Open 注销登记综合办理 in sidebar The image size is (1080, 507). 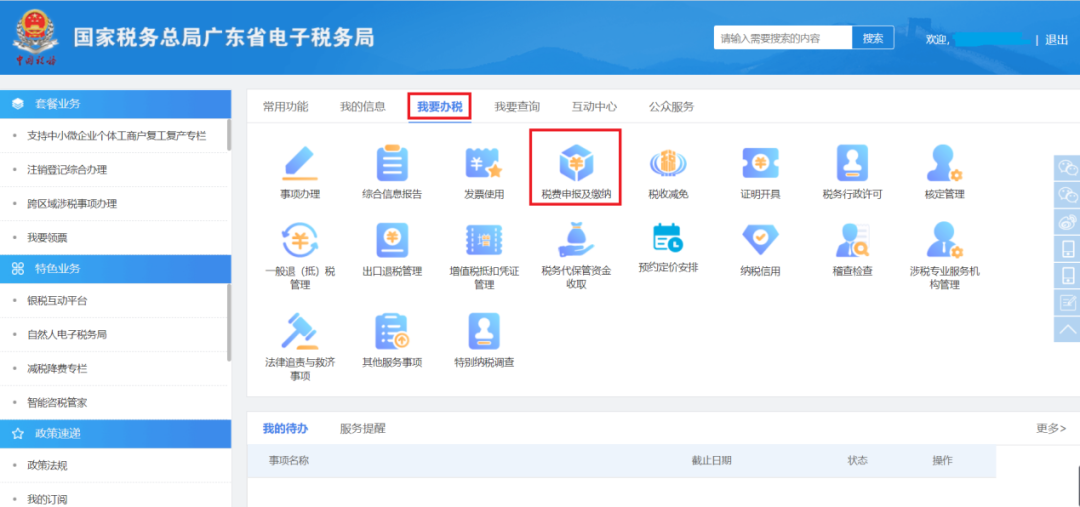(x=67, y=170)
